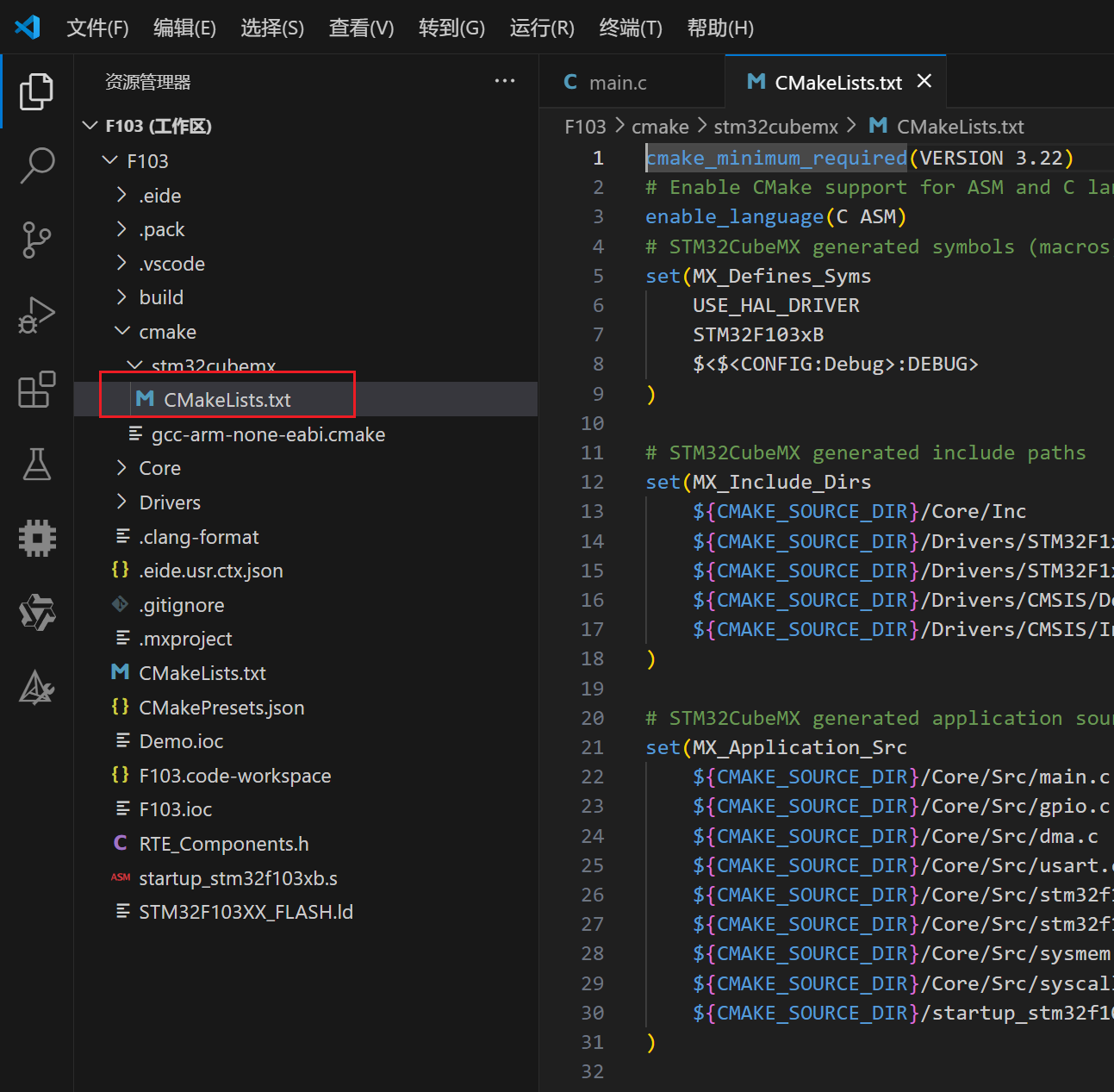
Task: Click the braces icon of .eide.usr.ctx.json
Action: 120,570
